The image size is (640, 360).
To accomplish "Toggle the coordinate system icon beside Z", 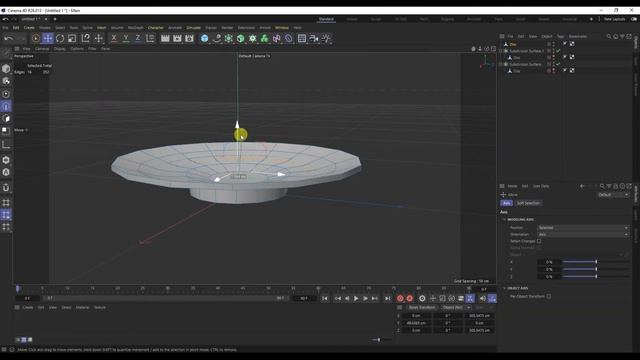I will point(150,38).
